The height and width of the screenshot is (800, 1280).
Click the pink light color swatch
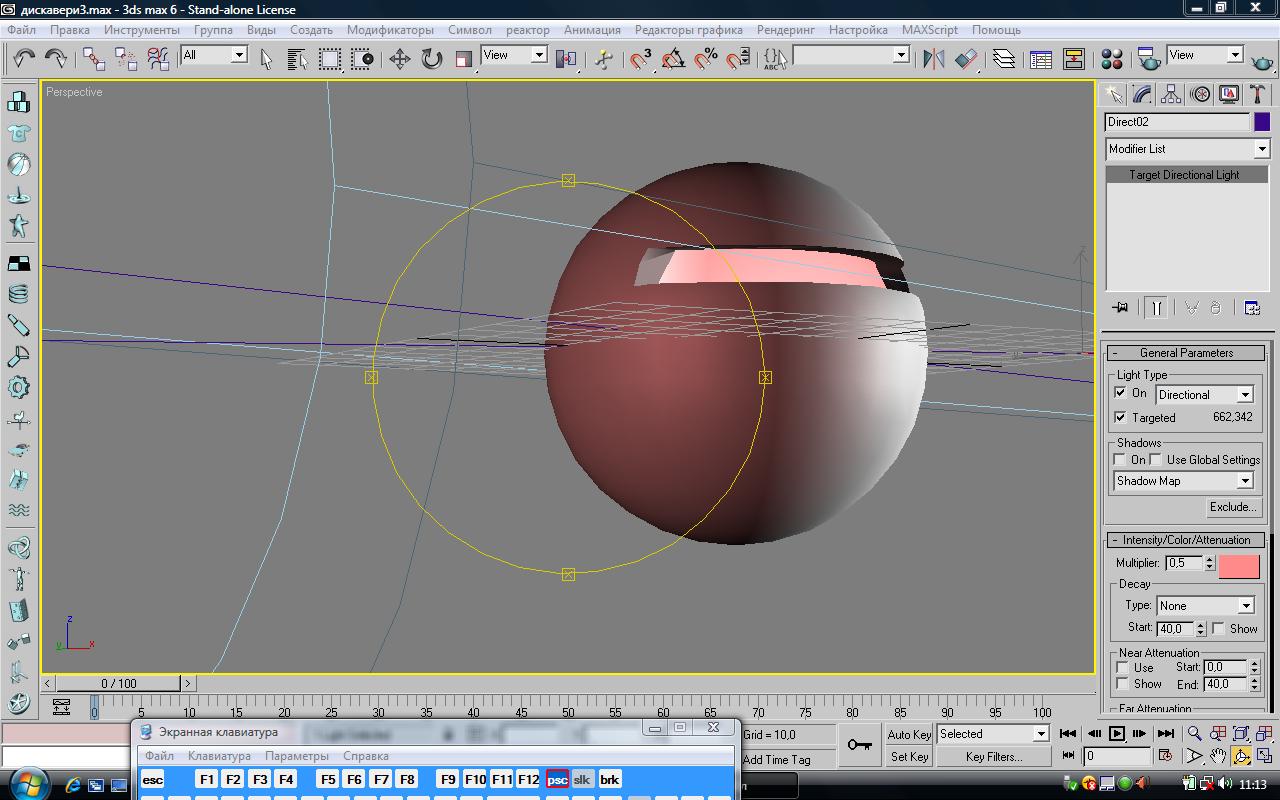(1239, 565)
